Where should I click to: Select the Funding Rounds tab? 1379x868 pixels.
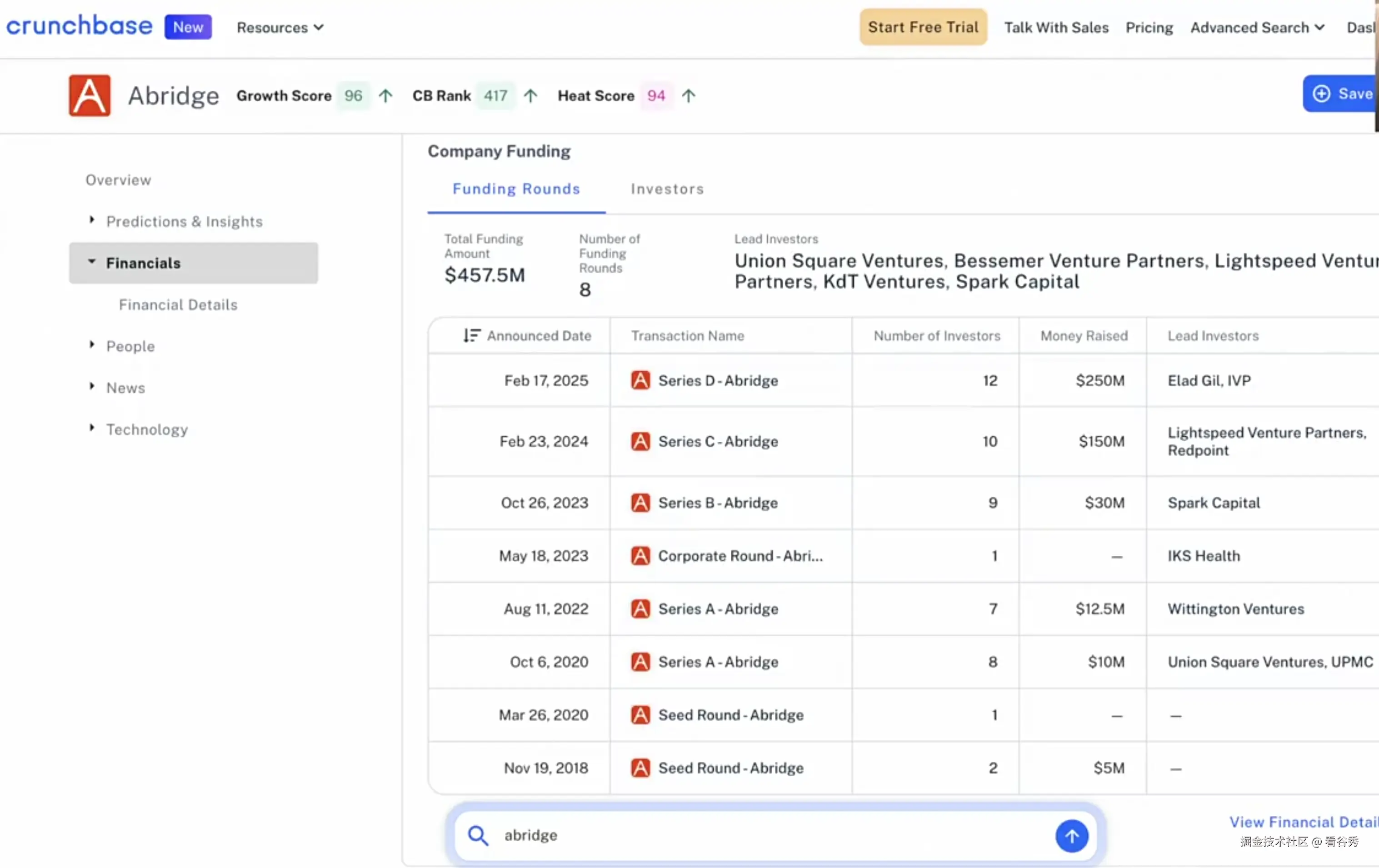click(516, 189)
